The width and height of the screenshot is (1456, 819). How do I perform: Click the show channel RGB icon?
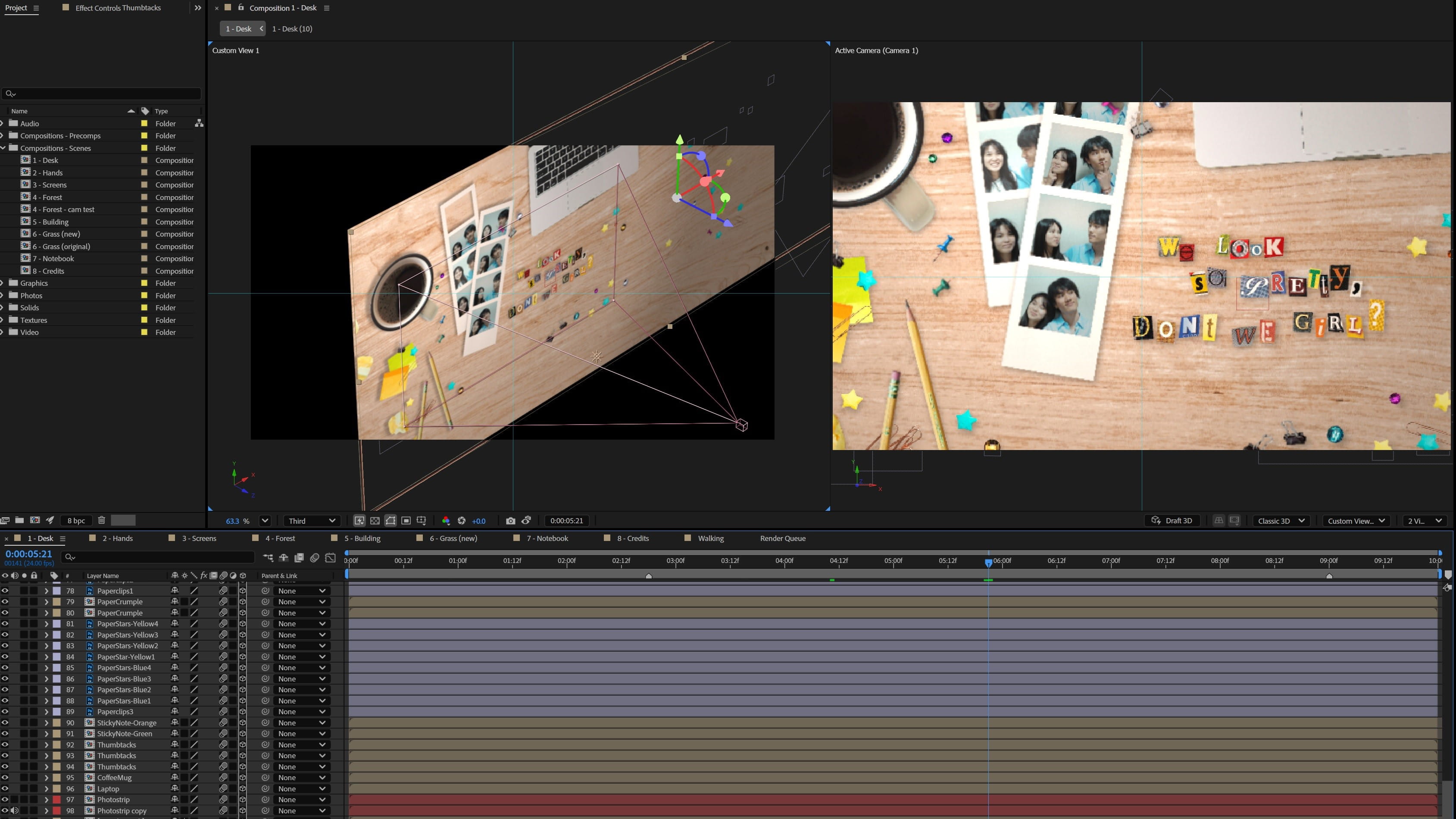point(446,521)
